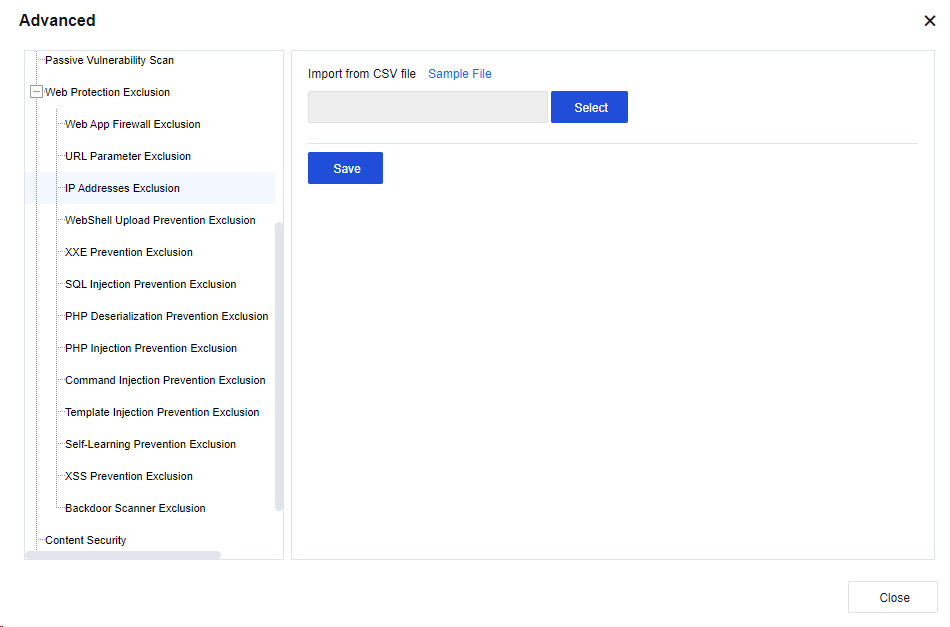Open SQL Injection Prevention Exclusion
This screenshot has height=627, width=950.
tap(150, 284)
